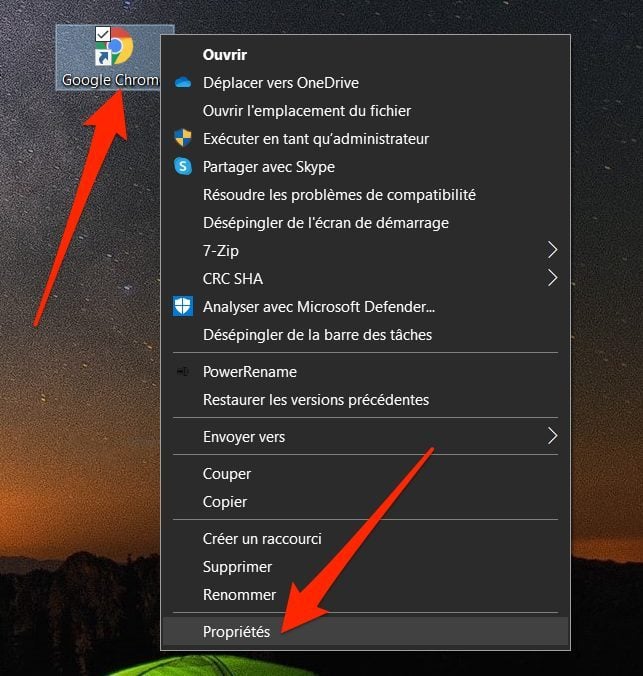Open the 7-Zip menu entry
The image size is (643, 676).
tap(366, 250)
